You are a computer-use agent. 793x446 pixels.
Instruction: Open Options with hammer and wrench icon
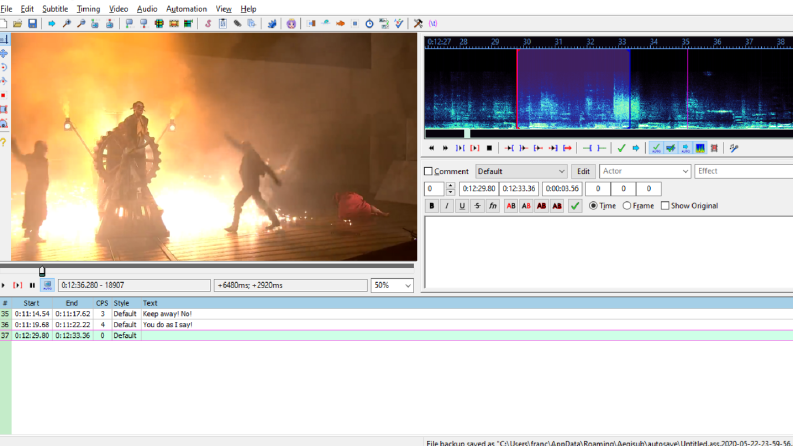pos(418,23)
